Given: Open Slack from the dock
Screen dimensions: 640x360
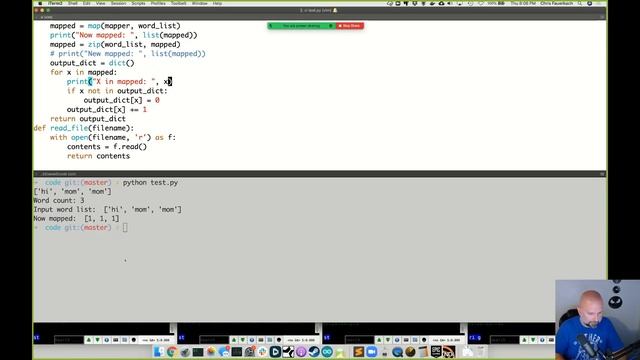Looking at the screenshot, I should (262, 351).
